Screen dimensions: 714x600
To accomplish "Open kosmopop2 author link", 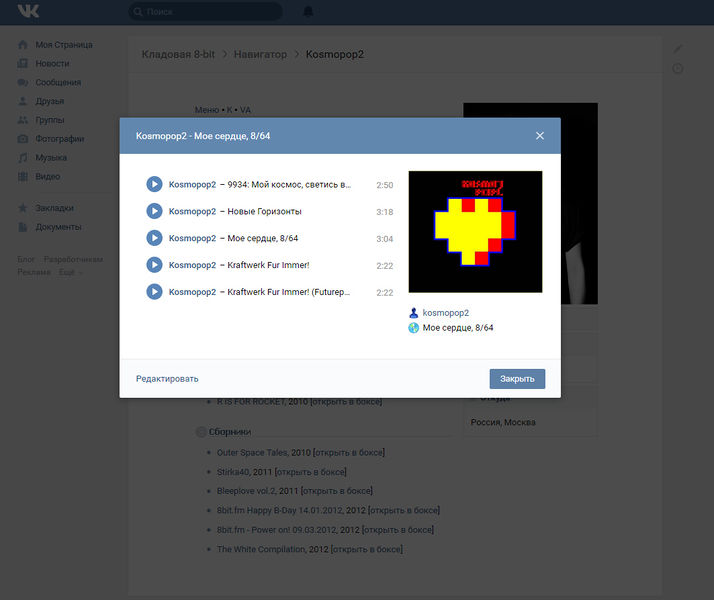I will point(446,313).
